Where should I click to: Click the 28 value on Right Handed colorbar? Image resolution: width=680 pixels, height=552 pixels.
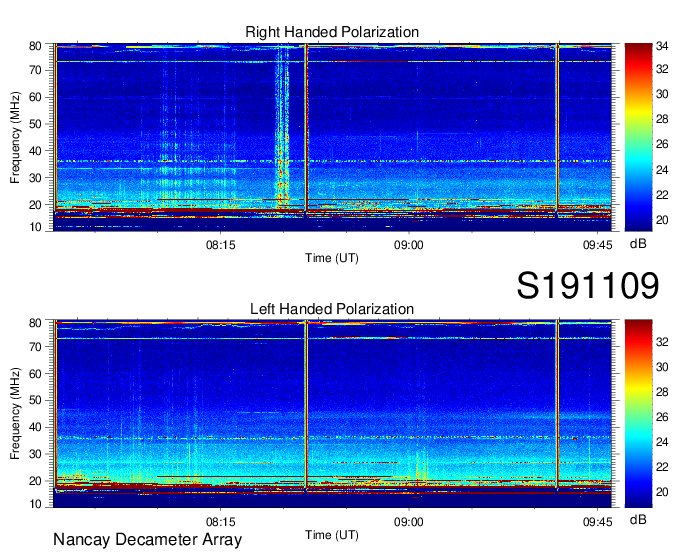(x=662, y=119)
